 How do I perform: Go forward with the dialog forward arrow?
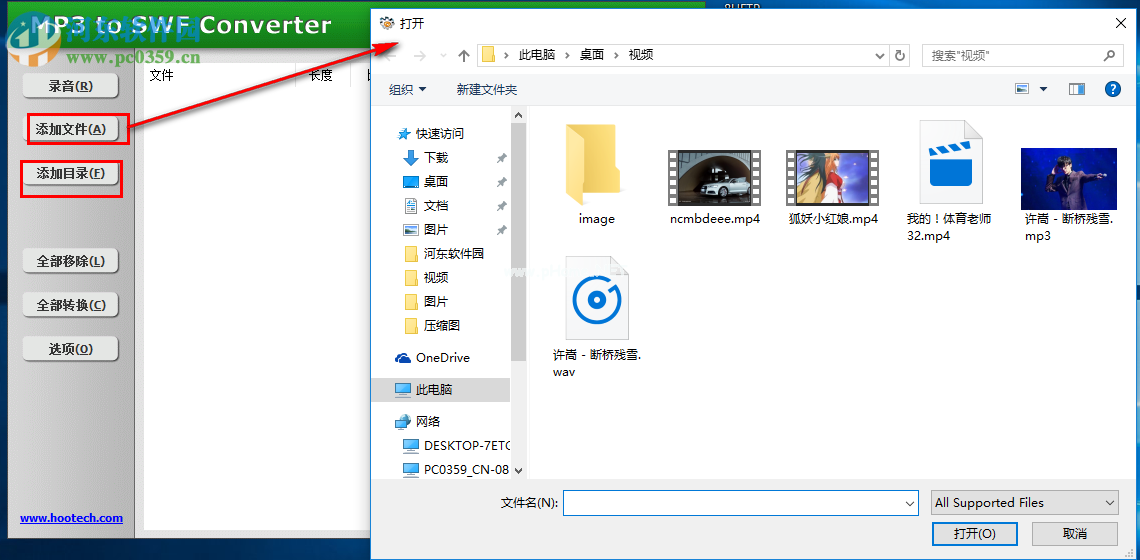[420, 55]
